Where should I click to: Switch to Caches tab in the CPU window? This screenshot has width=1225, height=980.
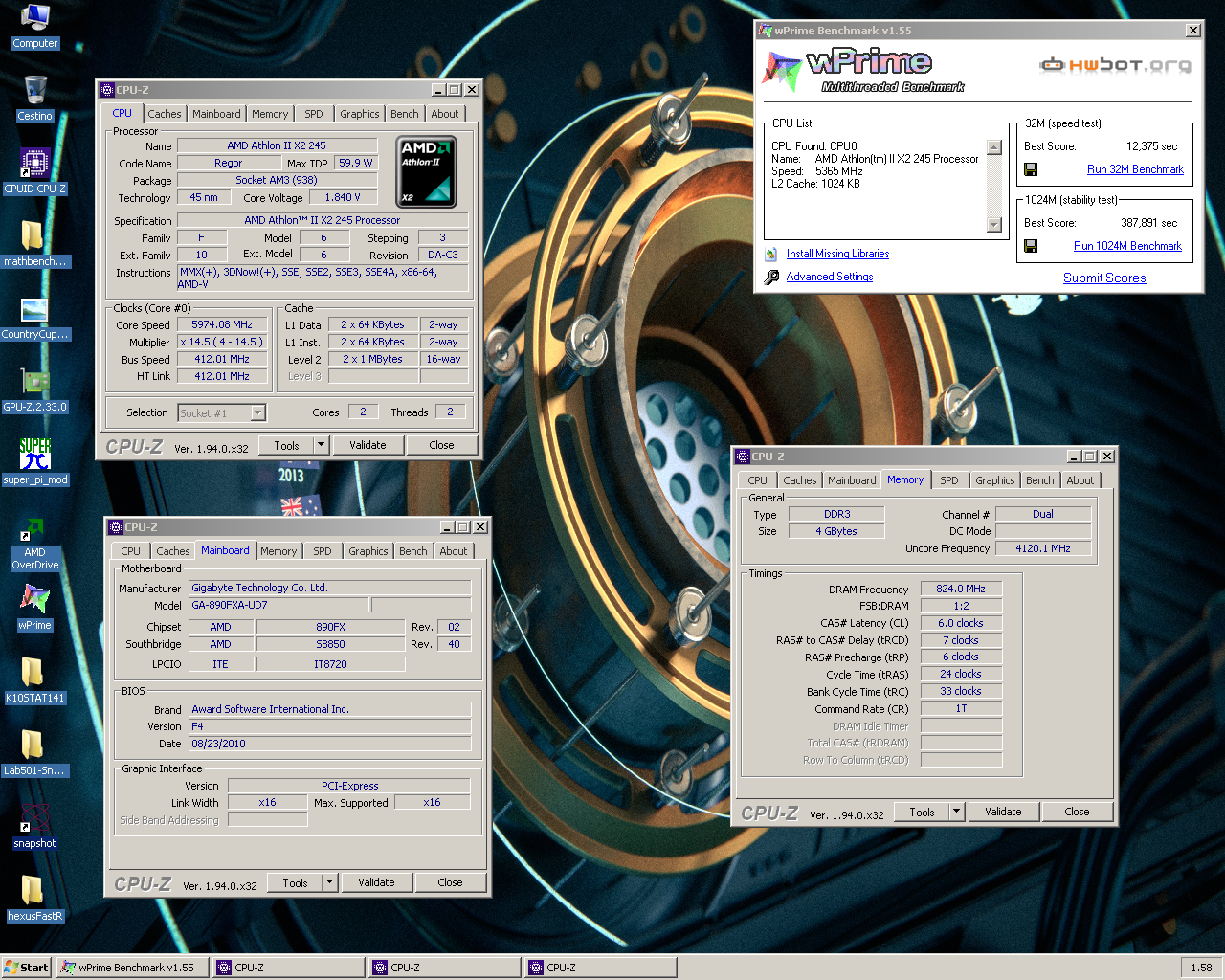(165, 114)
